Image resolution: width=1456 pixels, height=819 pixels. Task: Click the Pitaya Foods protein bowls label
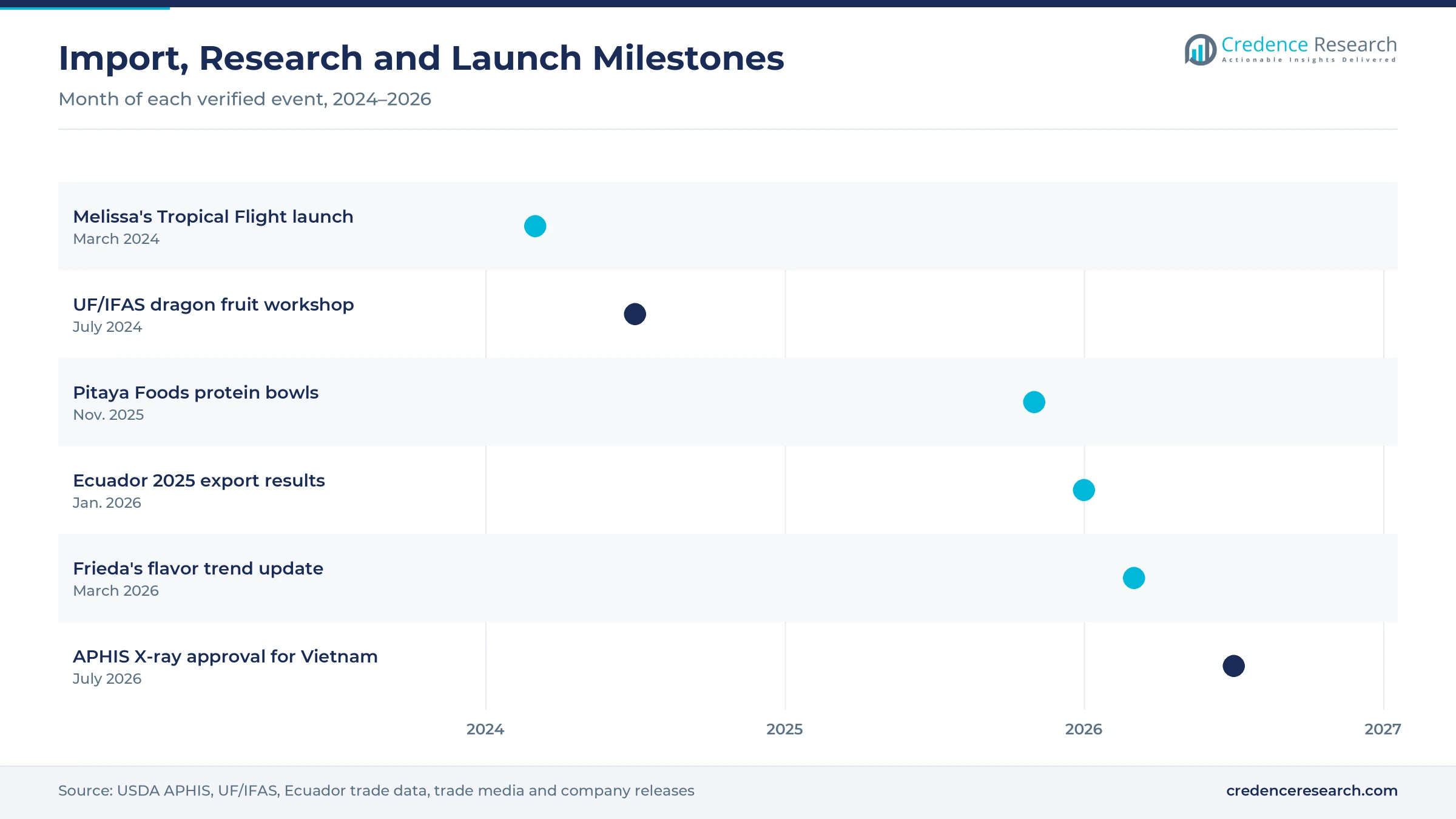coord(195,393)
